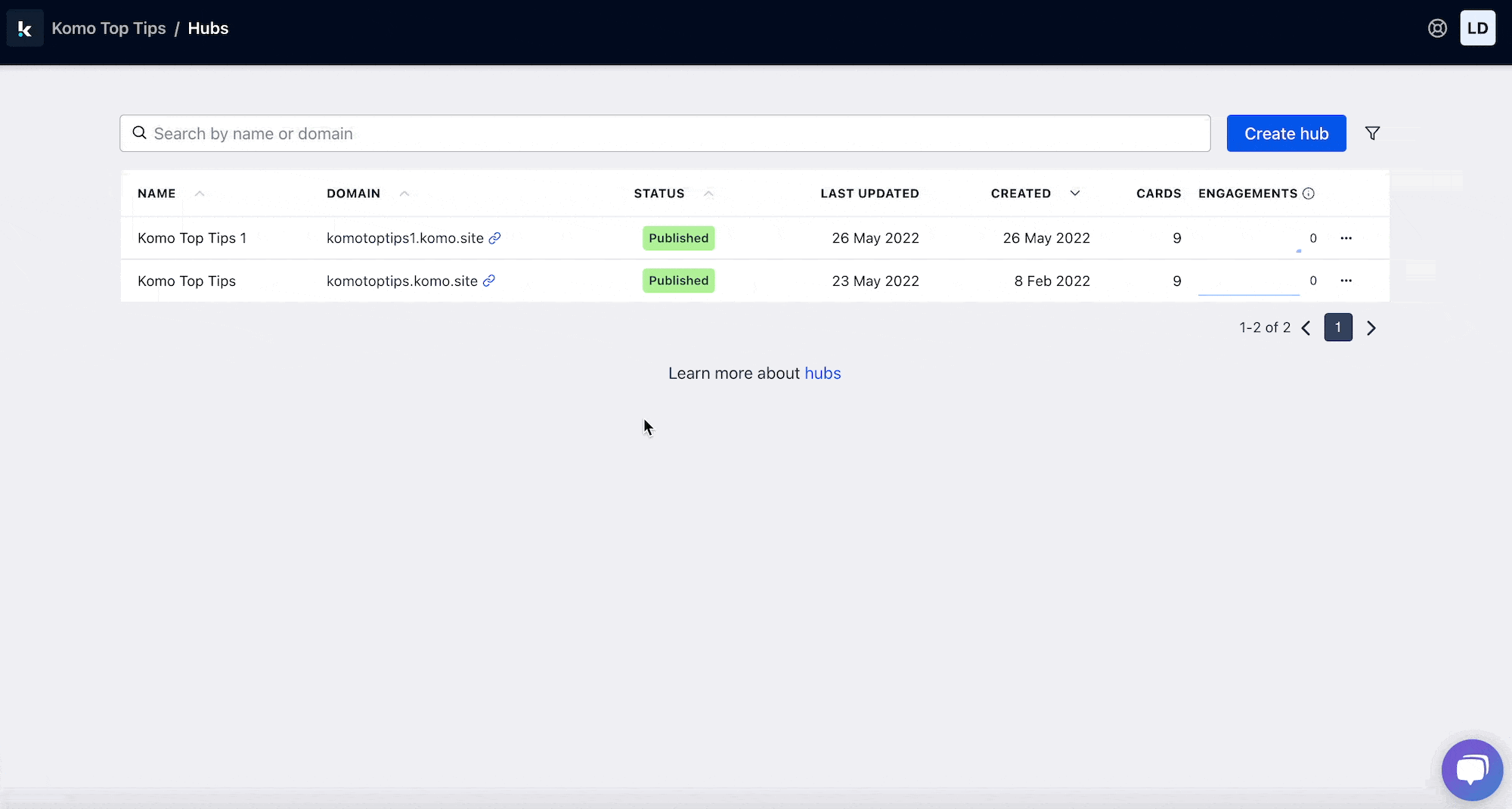1512x809 pixels.
Task: Focus the Search by name or domain field
Action: pos(665,134)
